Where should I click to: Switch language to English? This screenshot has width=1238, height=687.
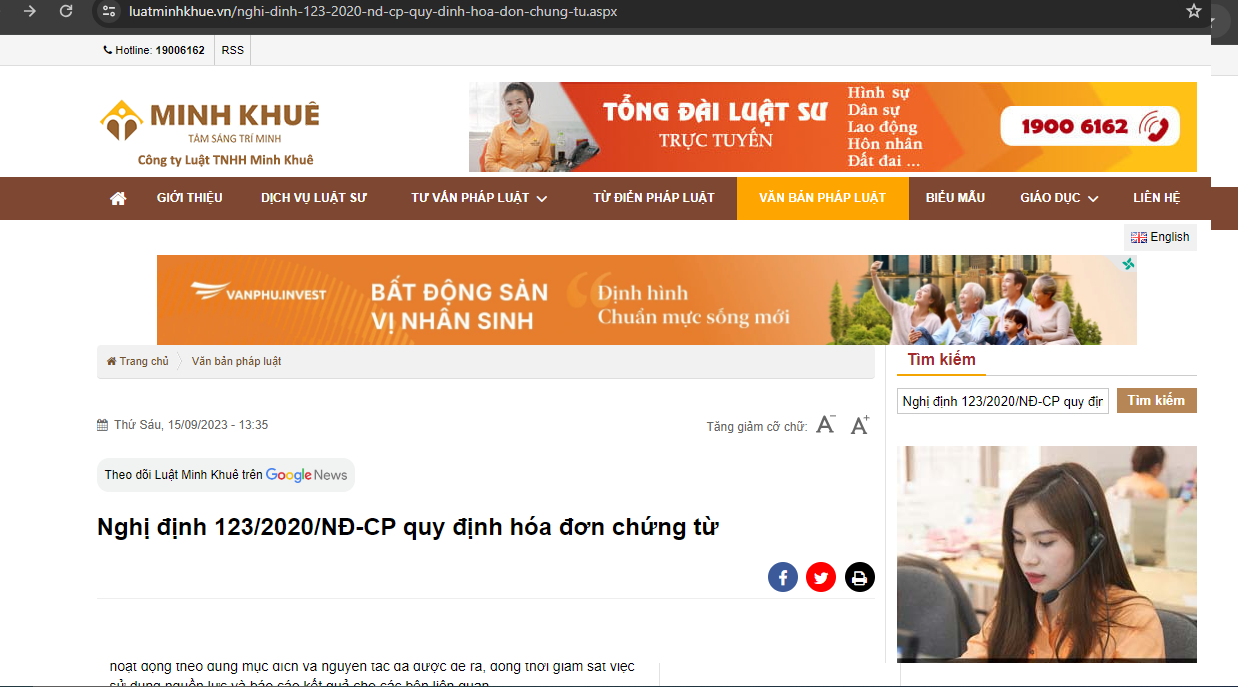[x=1160, y=237]
